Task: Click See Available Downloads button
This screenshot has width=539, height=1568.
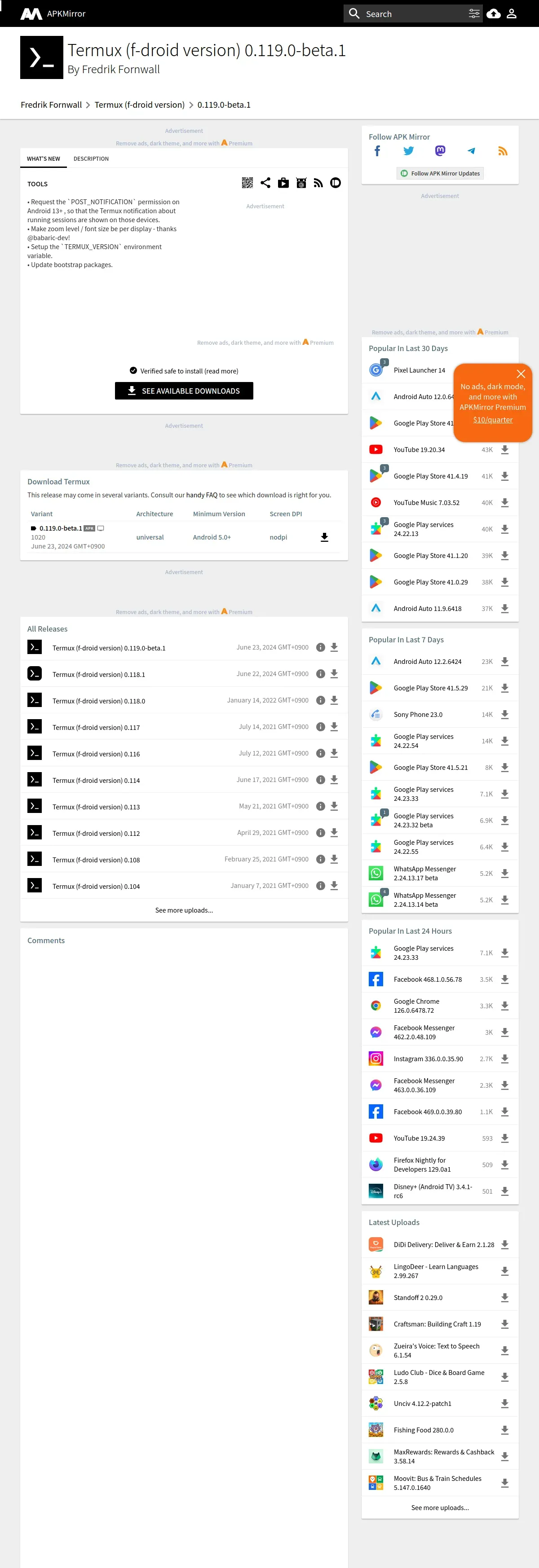Action: [x=184, y=391]
